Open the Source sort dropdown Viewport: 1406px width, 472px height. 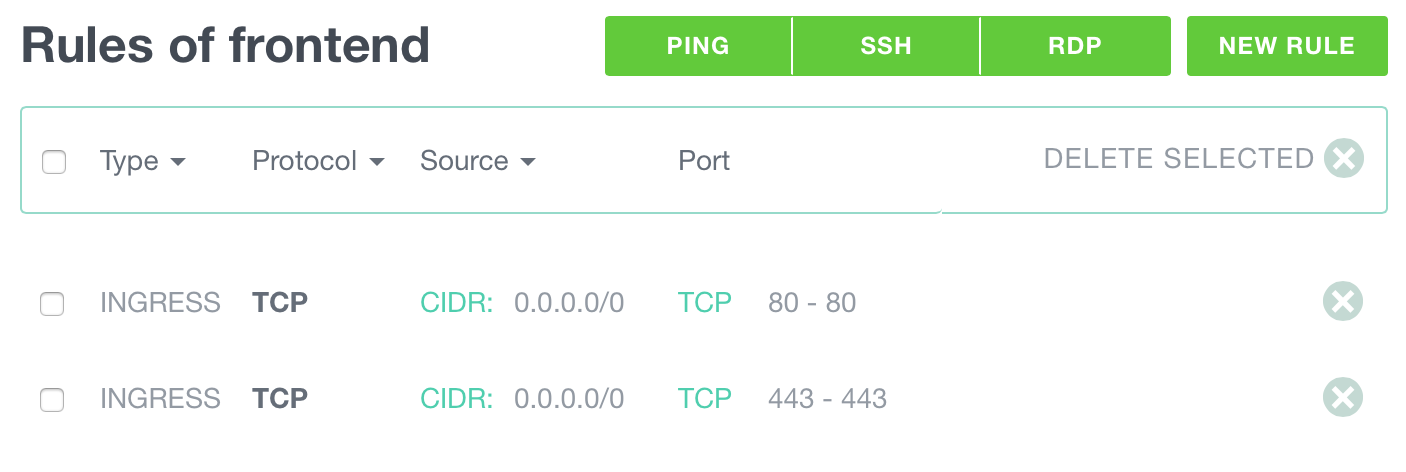(x=478, y=161)
